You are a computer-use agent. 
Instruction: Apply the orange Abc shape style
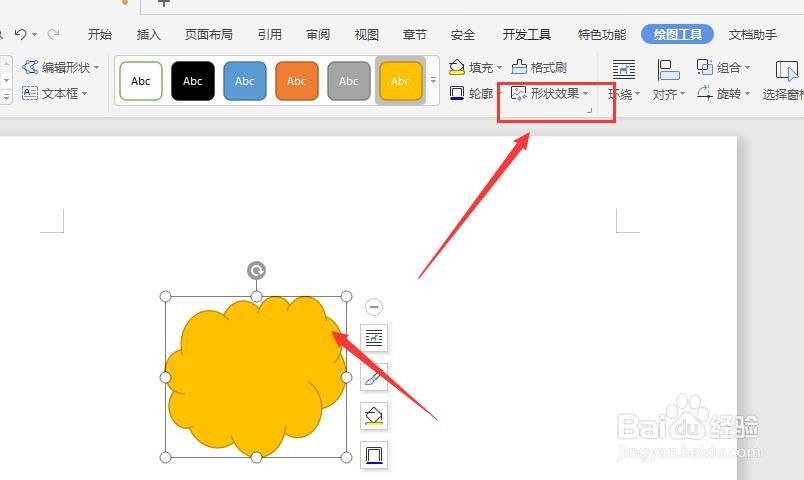(x=296, y=81)
